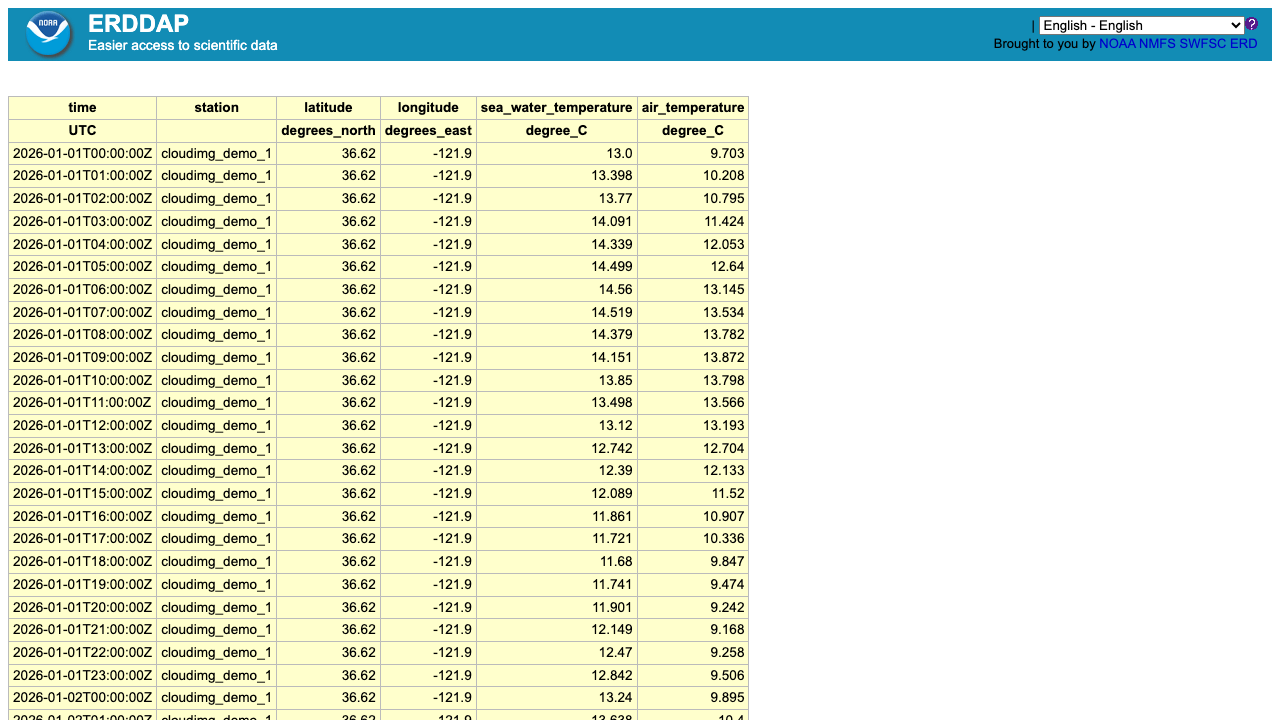Click sea water temperature value 12.39
This screenshot has height=720, width=1280.
click(x=557, y=471)
